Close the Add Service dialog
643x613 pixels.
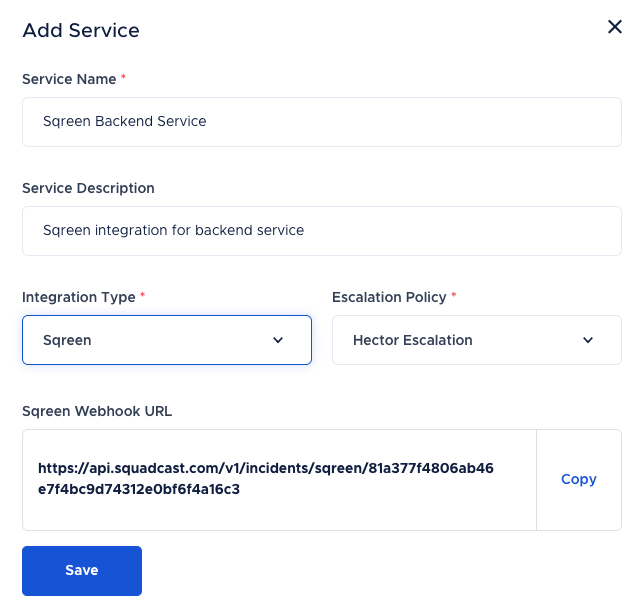[615, 27]
